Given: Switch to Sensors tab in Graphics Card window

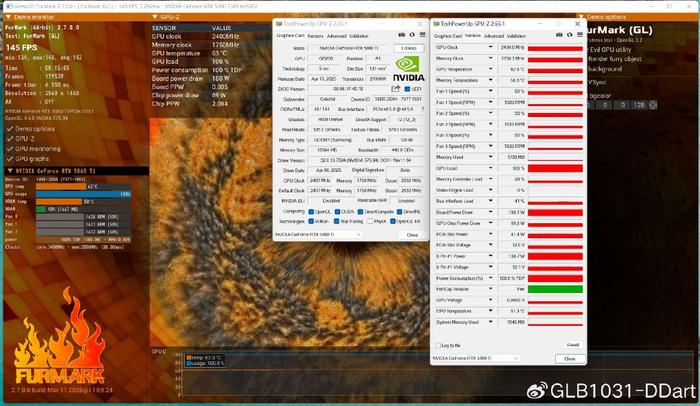Looking at the screenshot, I should point(315,36).
